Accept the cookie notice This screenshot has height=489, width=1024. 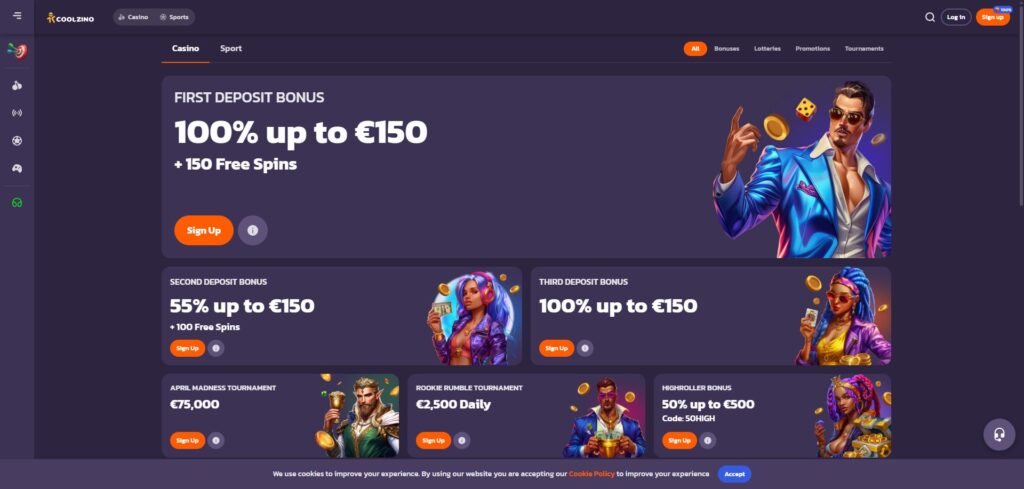click(735, 474)
